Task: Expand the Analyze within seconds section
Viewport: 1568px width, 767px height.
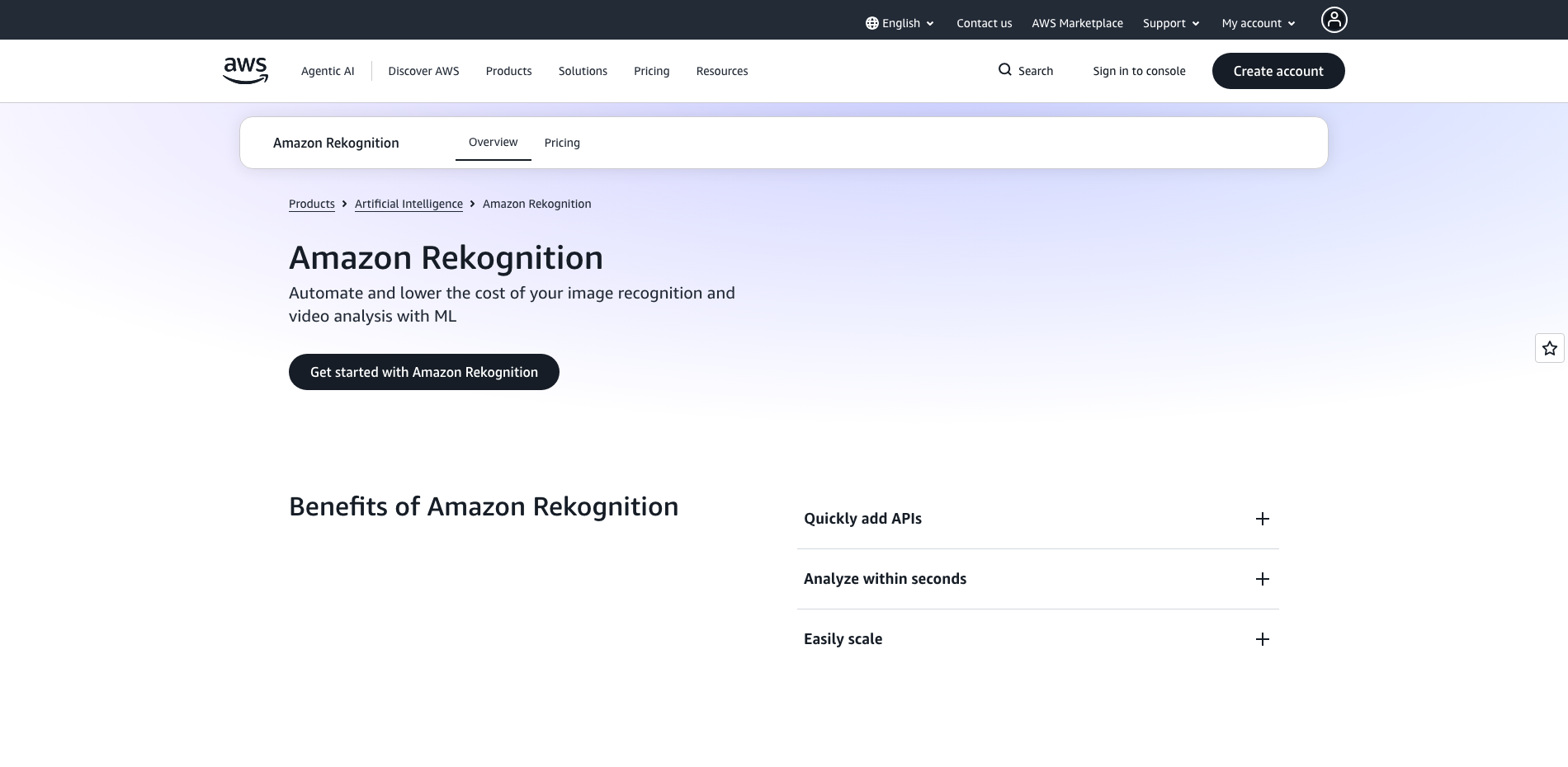Action: (x=1037, y=579)
